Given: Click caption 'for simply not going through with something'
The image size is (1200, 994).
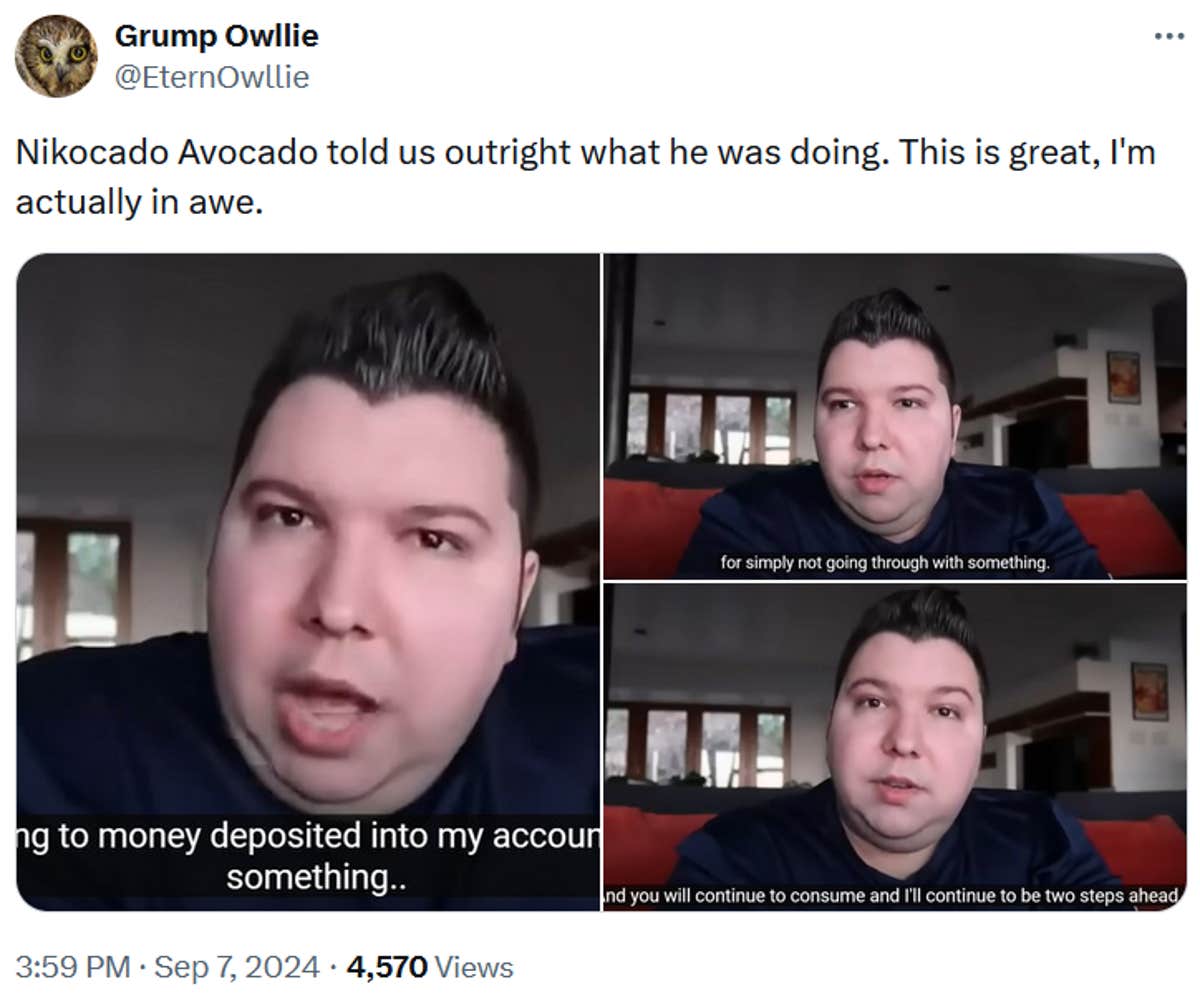Looking at the screenshot, I should 884,563.
